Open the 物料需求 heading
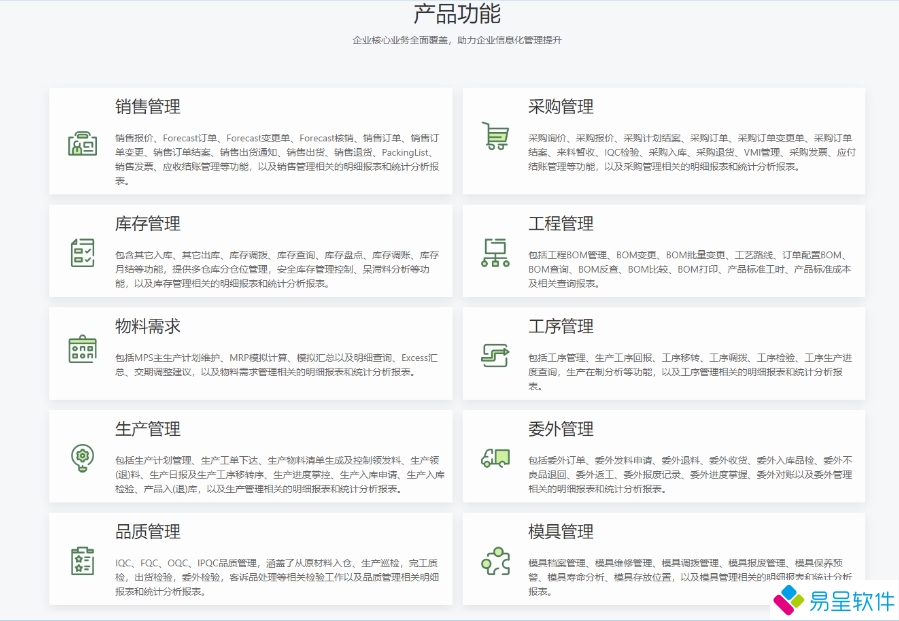Image resolution: width=899 pixels, height=621 pixels. point(148,327)
